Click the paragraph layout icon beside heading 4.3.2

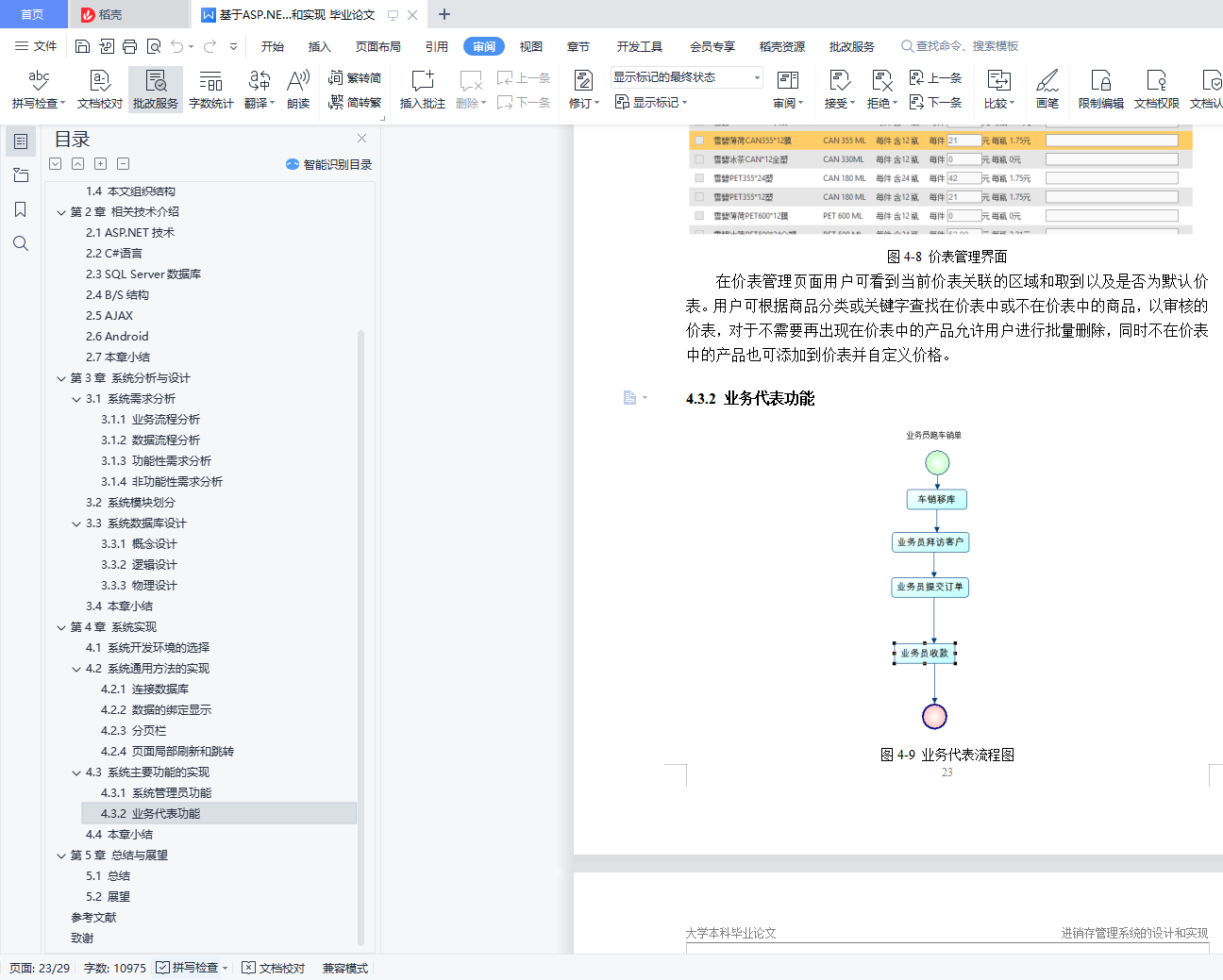point(629,398)
